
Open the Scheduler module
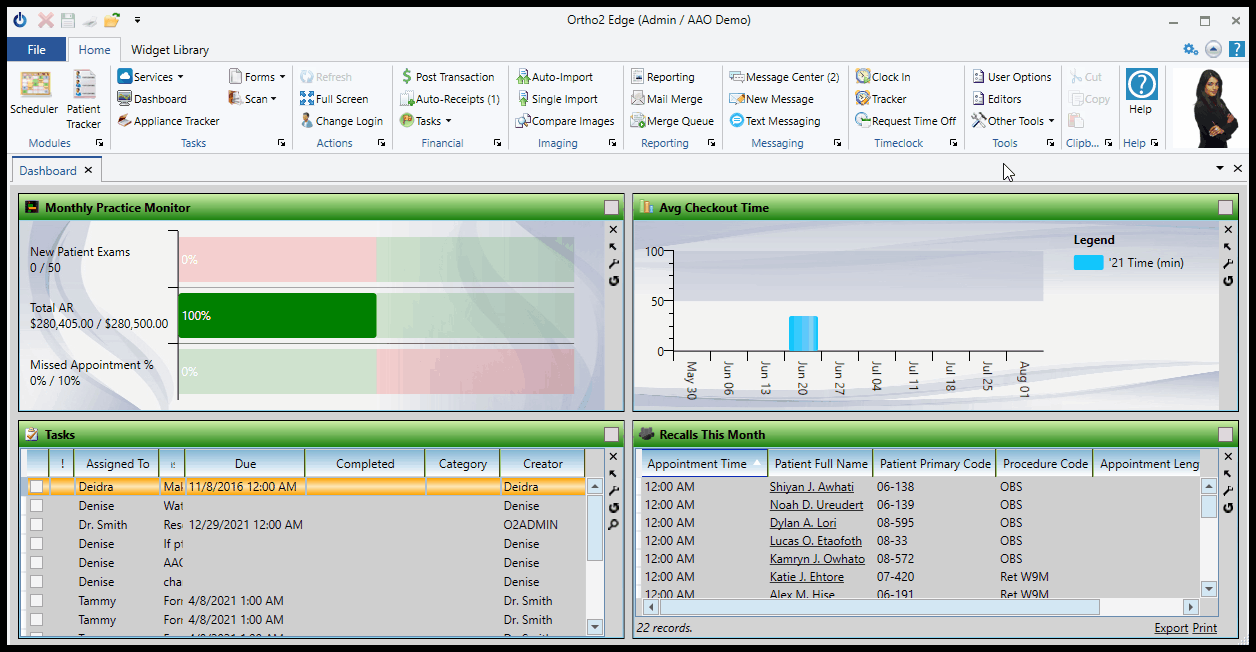[34, 94]
